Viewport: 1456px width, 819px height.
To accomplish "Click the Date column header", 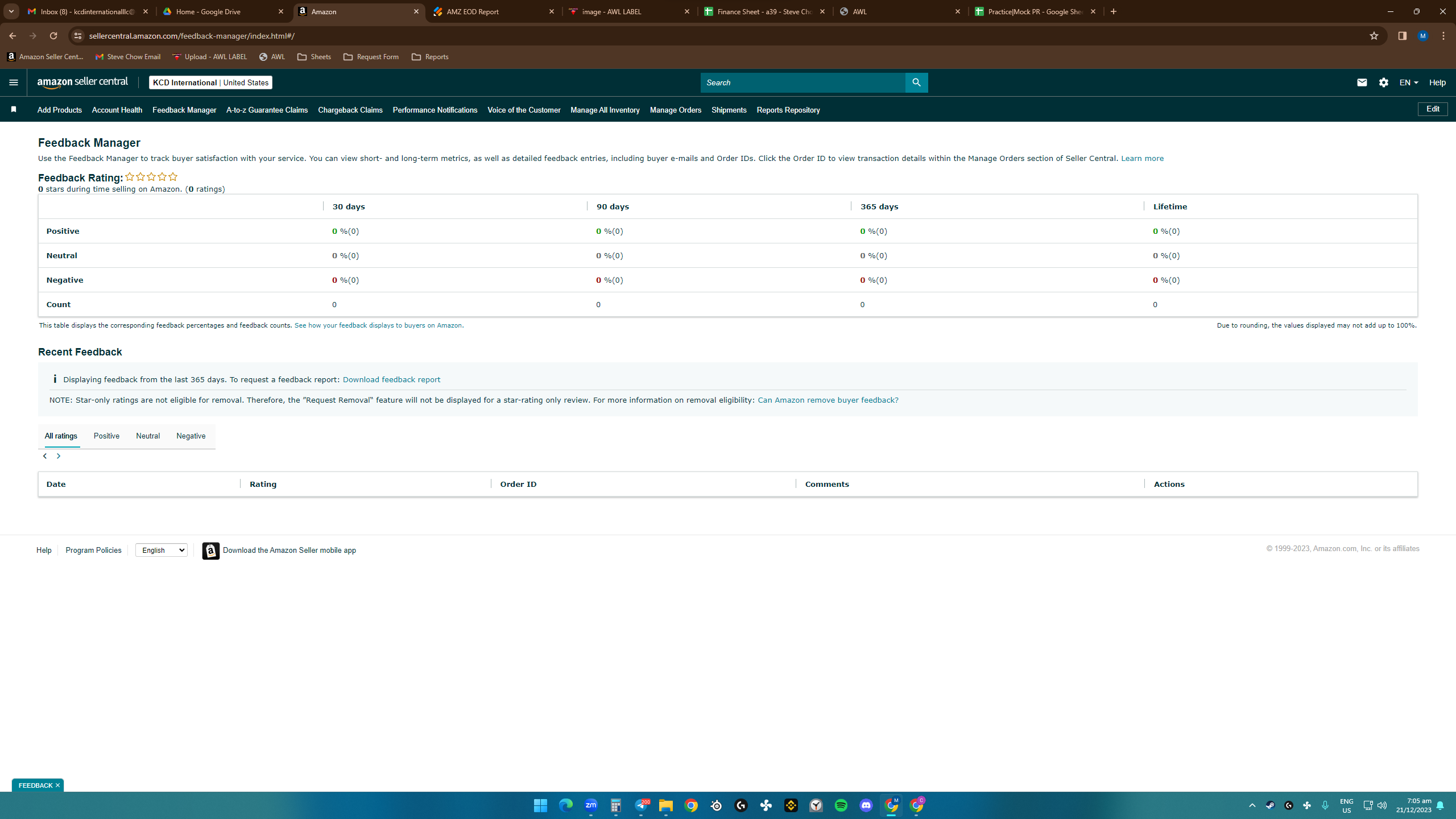I will 56,485.
